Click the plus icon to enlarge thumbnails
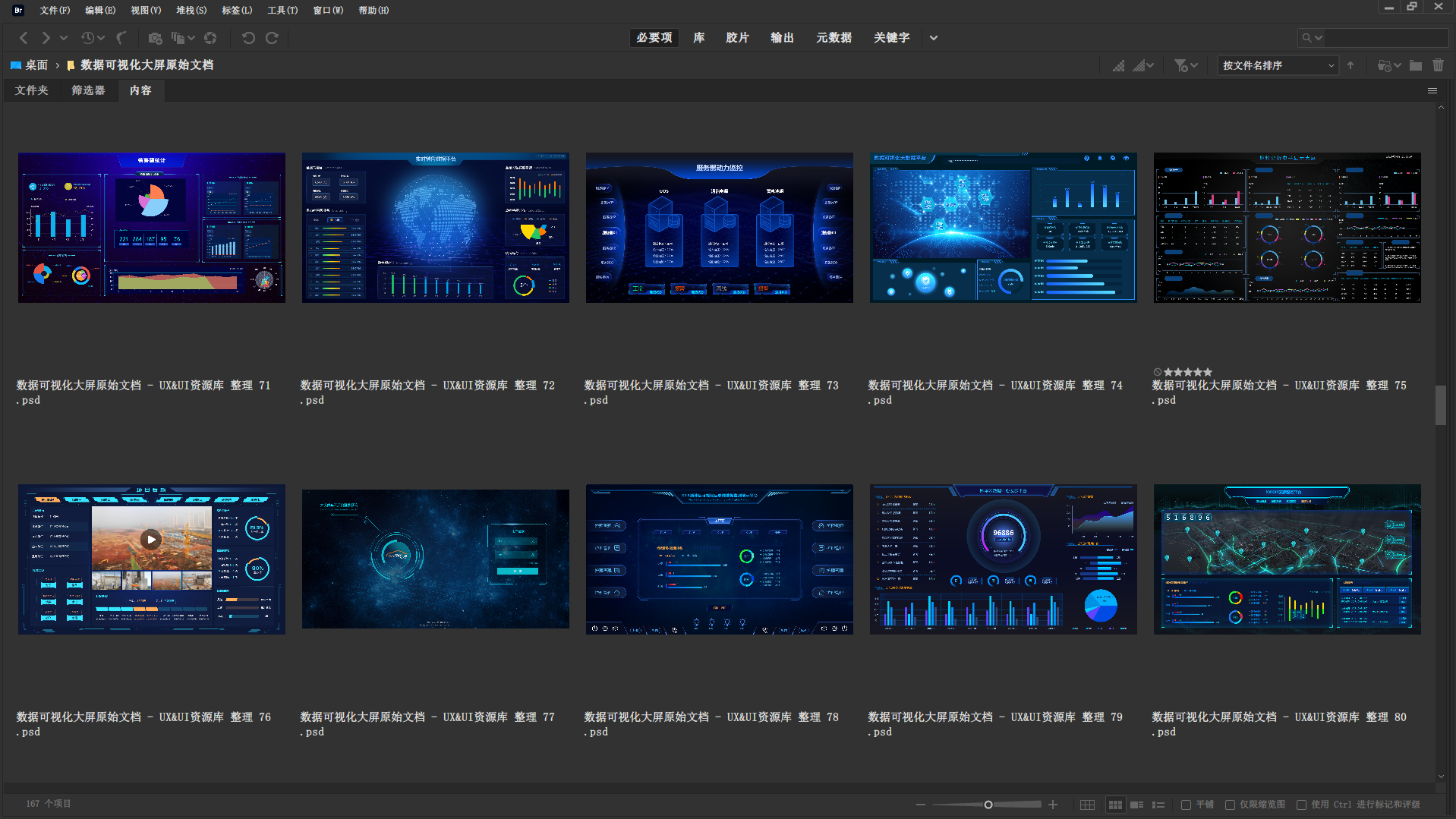Screen dimensions: 1456x819 [x=1053, y=805]
